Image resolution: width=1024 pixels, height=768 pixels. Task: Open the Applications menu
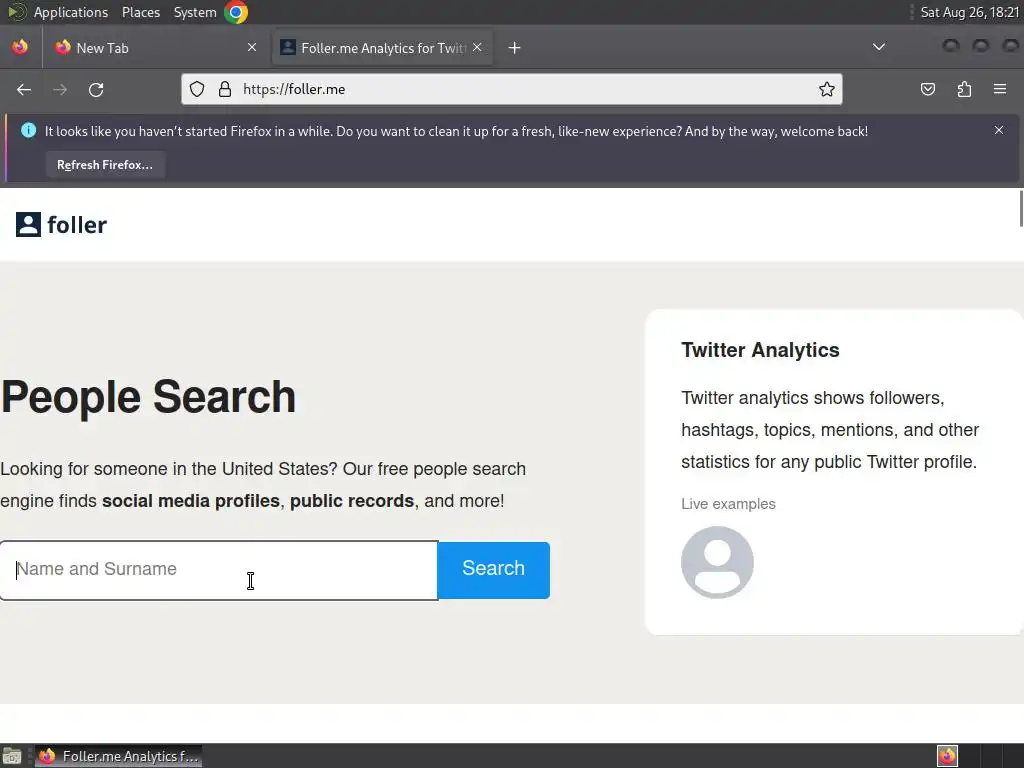tap(71, 12)
